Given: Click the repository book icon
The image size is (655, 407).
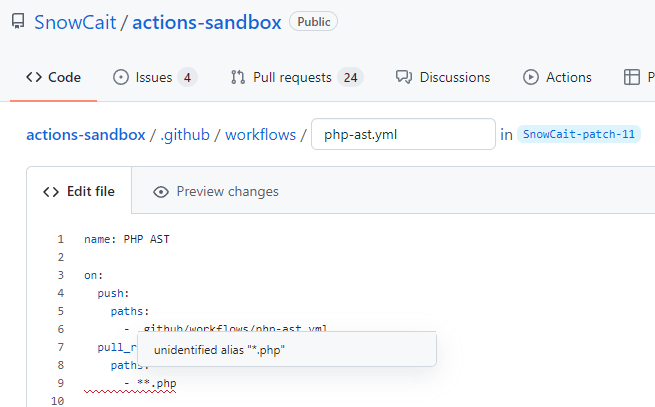Looking at the screenshot, I should [18, 21].
